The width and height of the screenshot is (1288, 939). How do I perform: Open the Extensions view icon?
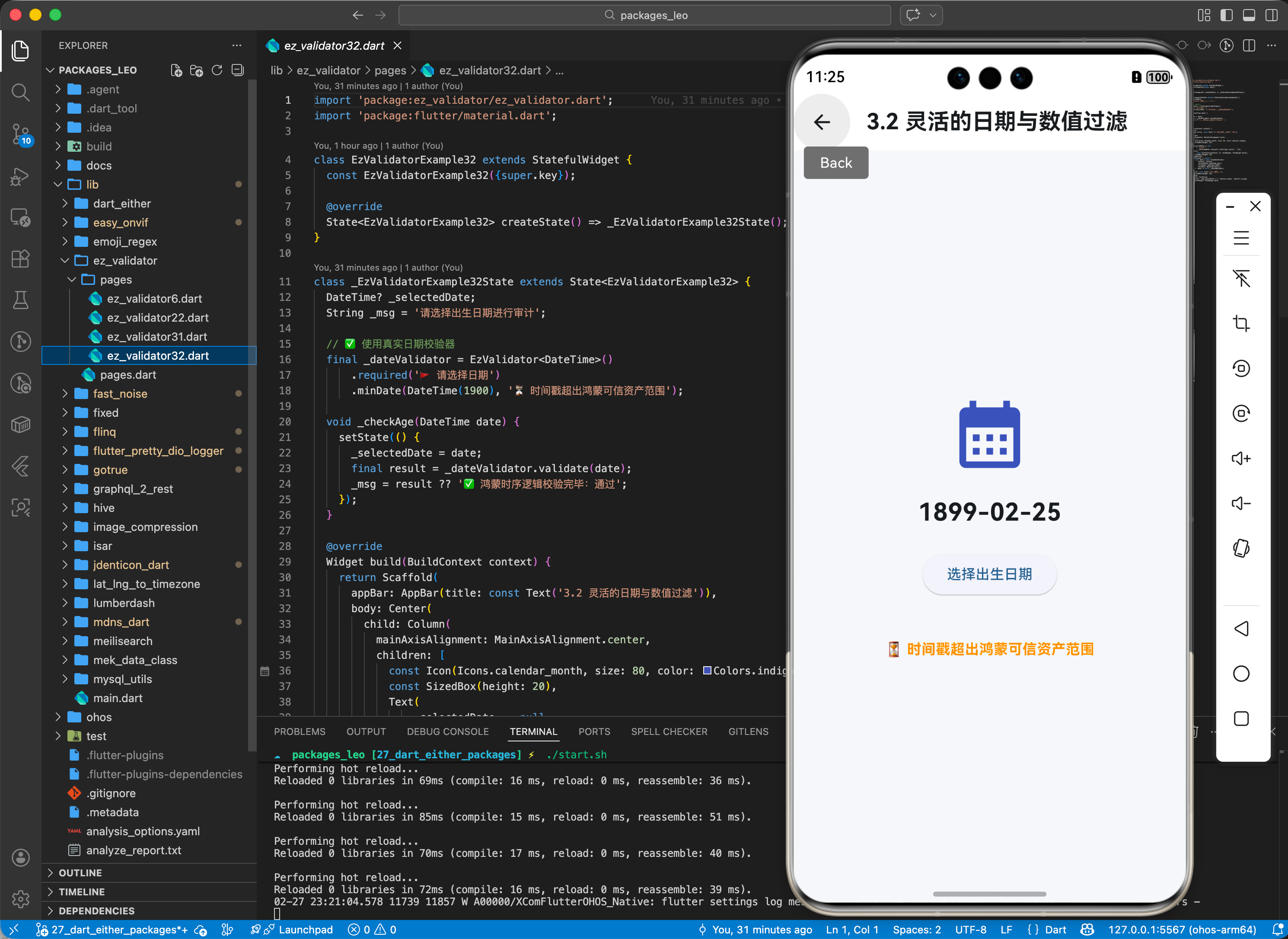coord(20,259)
